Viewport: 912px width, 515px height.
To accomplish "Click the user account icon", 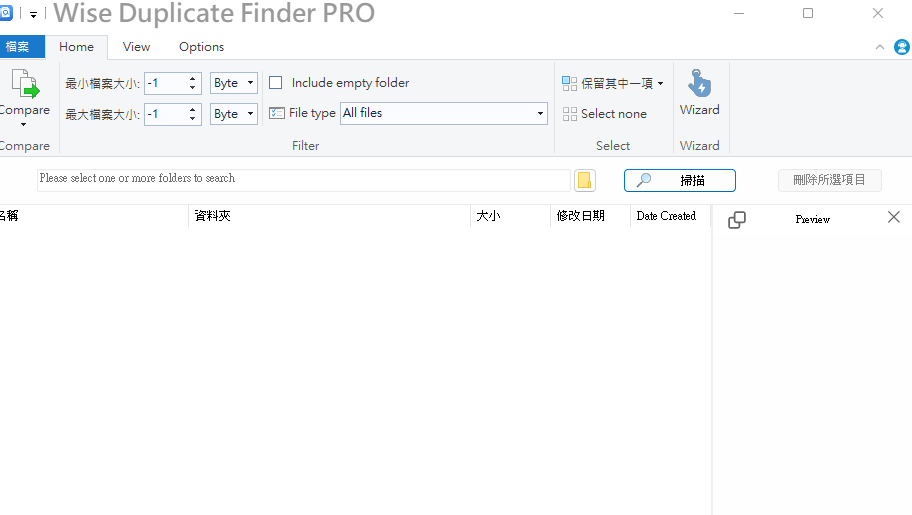I will (x=902, y=47).
